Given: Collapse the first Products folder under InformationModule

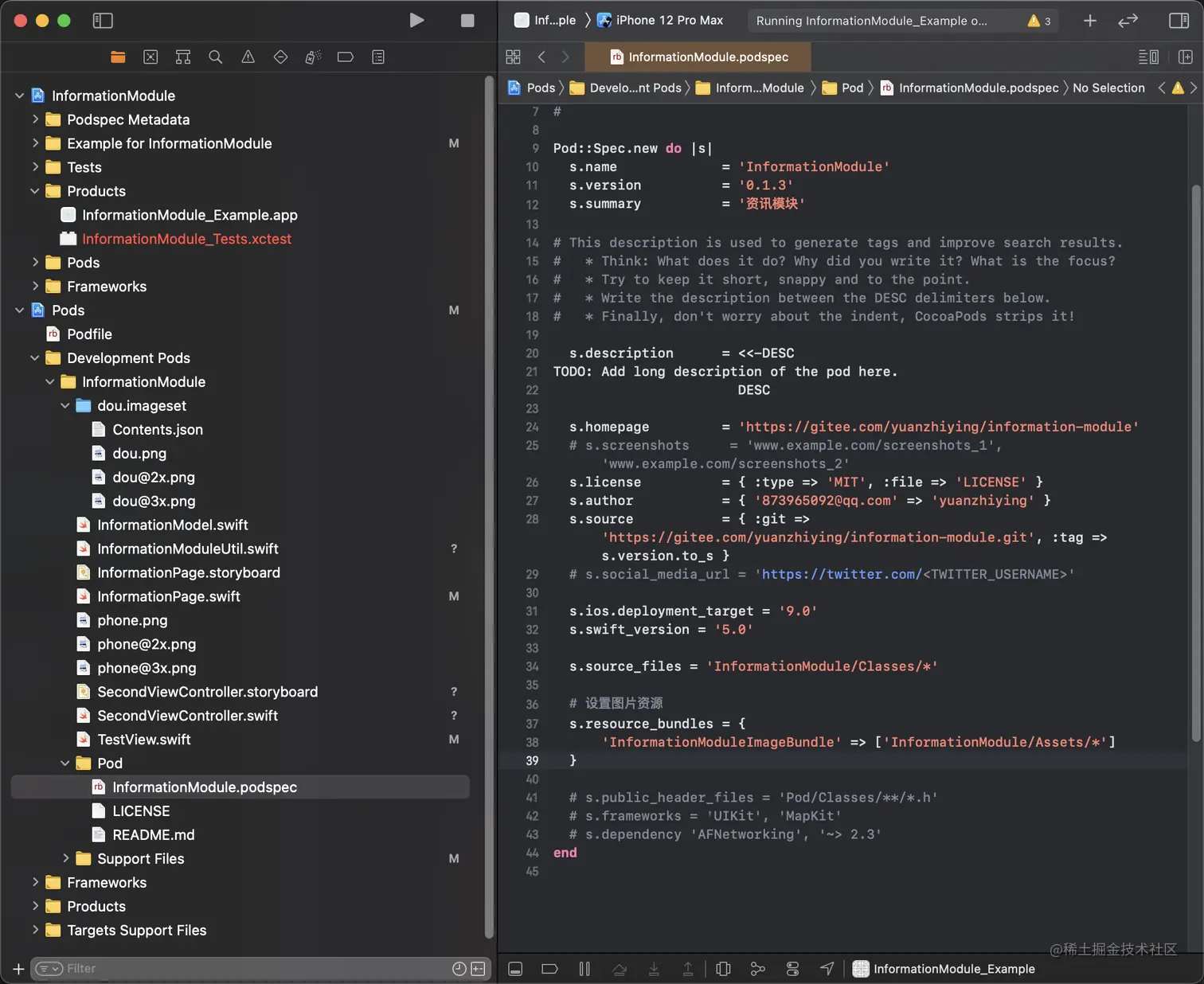Looking at the screenshot, I should (35, 191).
